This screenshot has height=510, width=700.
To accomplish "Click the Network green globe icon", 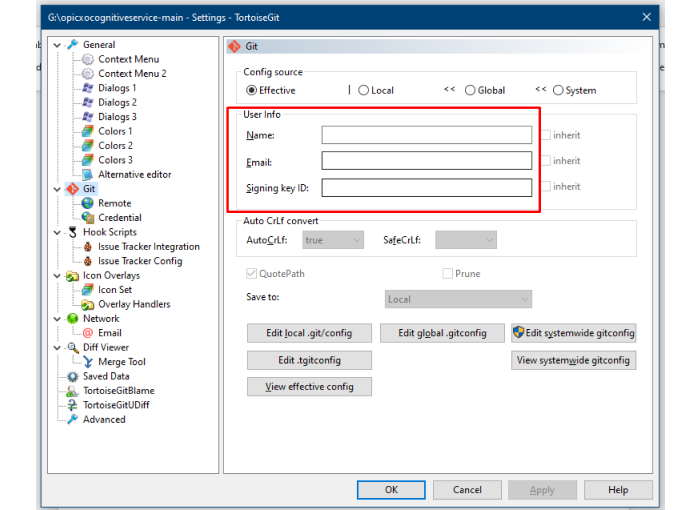I will 72,318.
